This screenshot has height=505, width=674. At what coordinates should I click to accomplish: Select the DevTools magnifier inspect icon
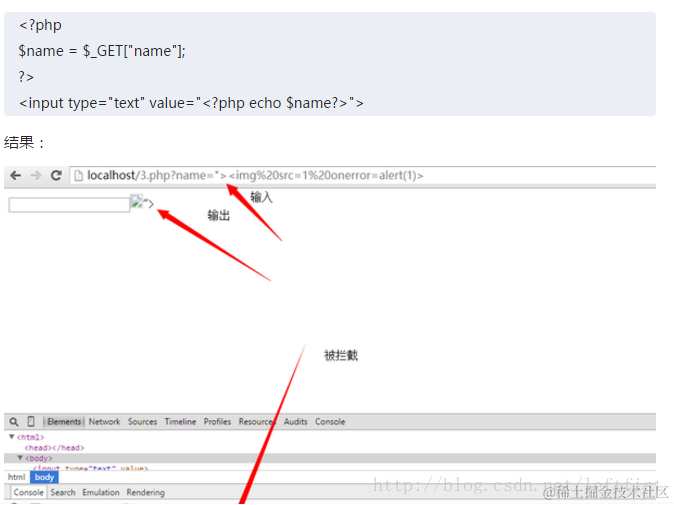14,422
